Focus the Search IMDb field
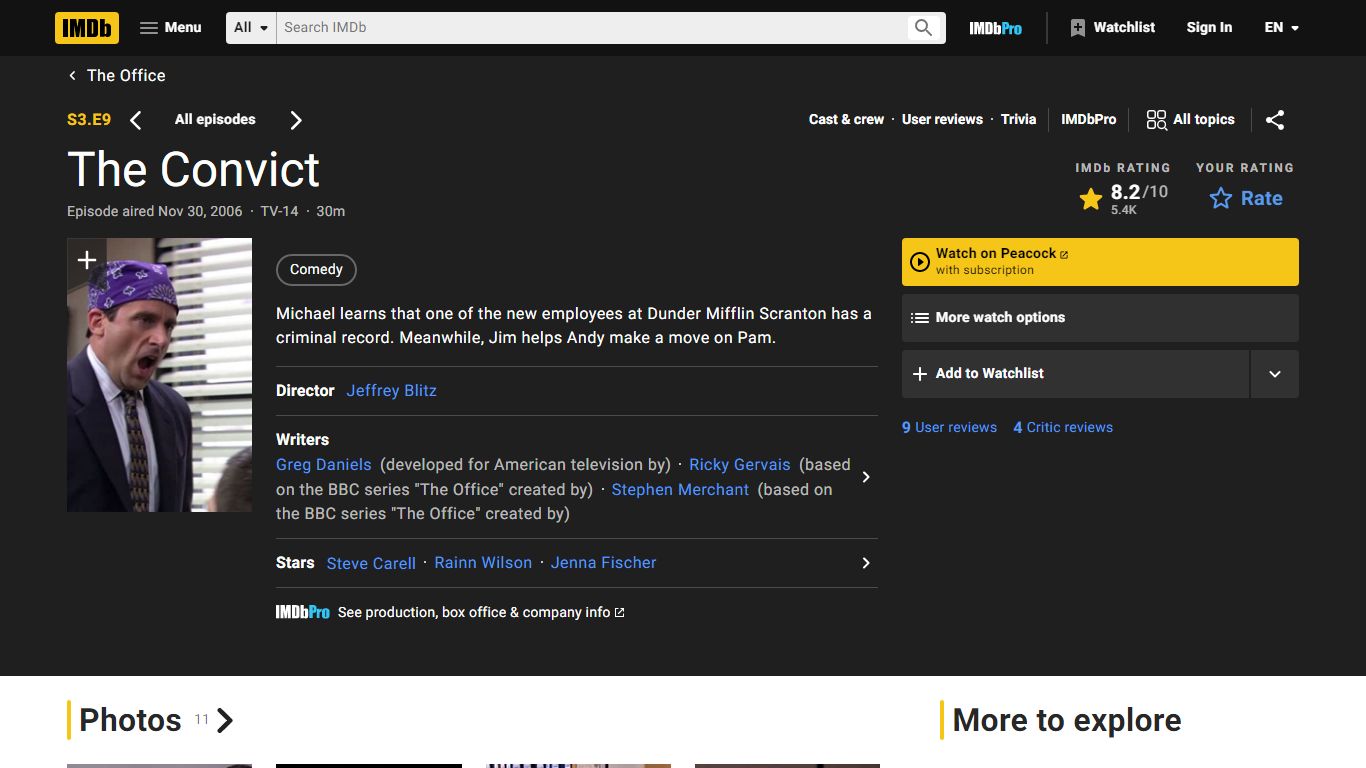 coord(590,28)
